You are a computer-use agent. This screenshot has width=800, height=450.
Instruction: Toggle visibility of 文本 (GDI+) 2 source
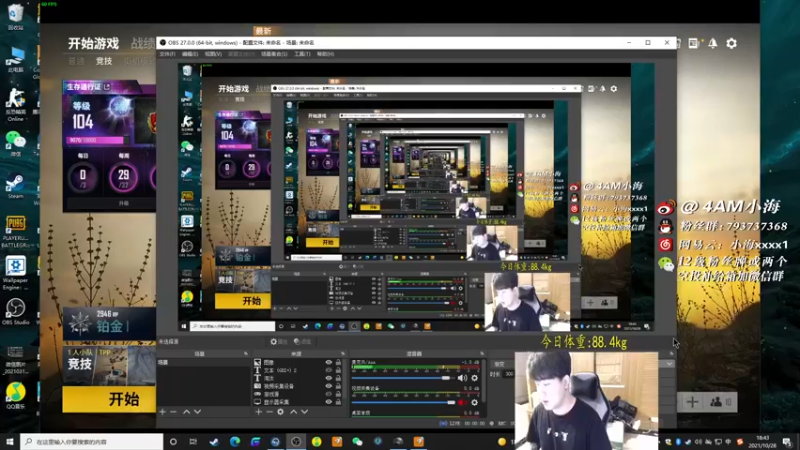[x=329, y=370]
